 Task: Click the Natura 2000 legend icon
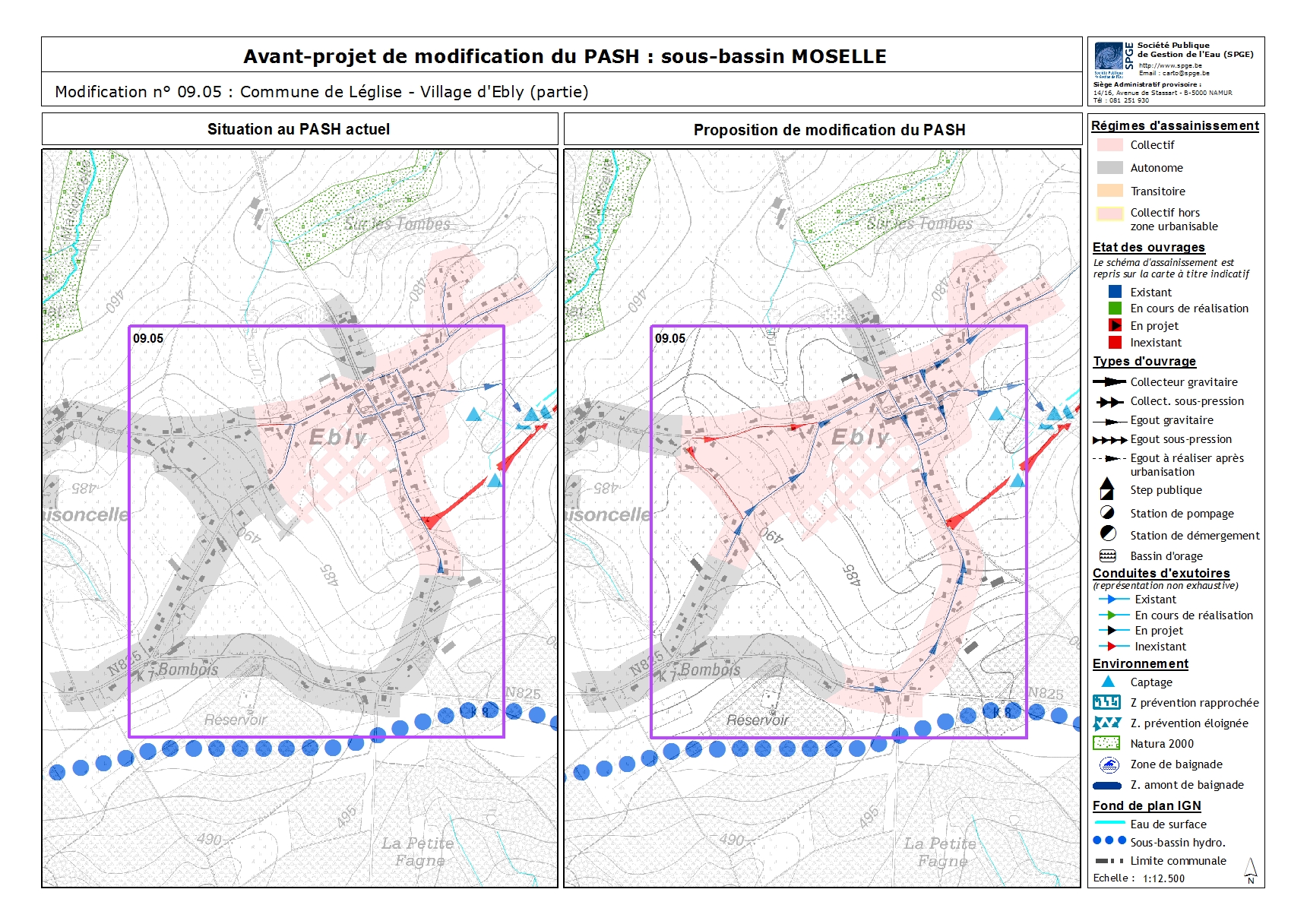pyautogui.click(x=1107, y=743)
